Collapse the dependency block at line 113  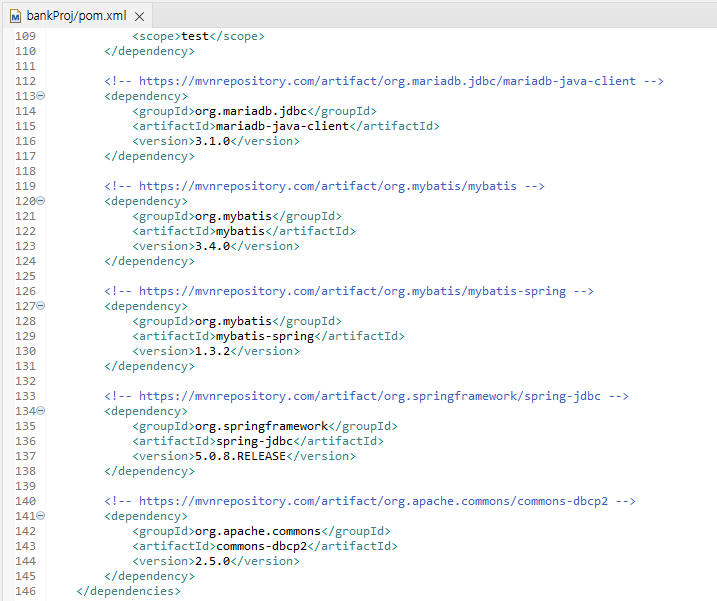[41, 96]
